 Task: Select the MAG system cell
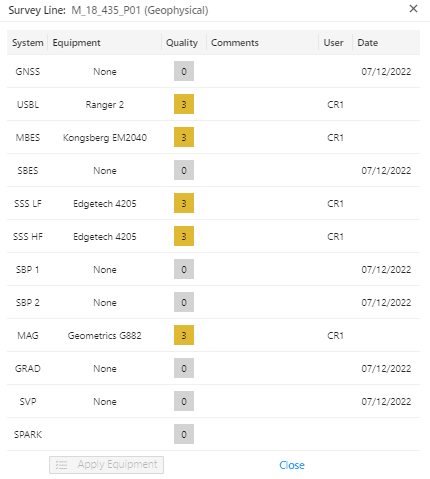28,335
